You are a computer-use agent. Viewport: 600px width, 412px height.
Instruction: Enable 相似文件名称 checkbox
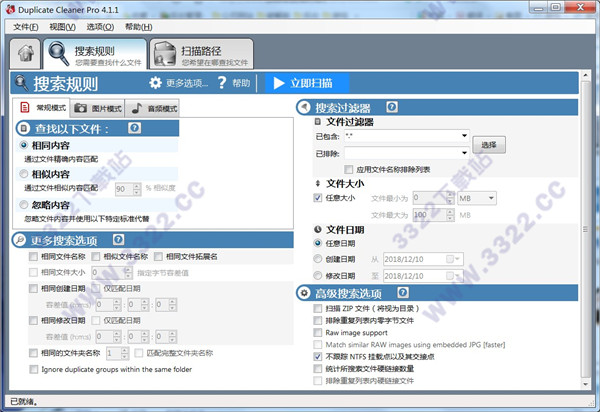pyautogui.click(x=96, y=256)
